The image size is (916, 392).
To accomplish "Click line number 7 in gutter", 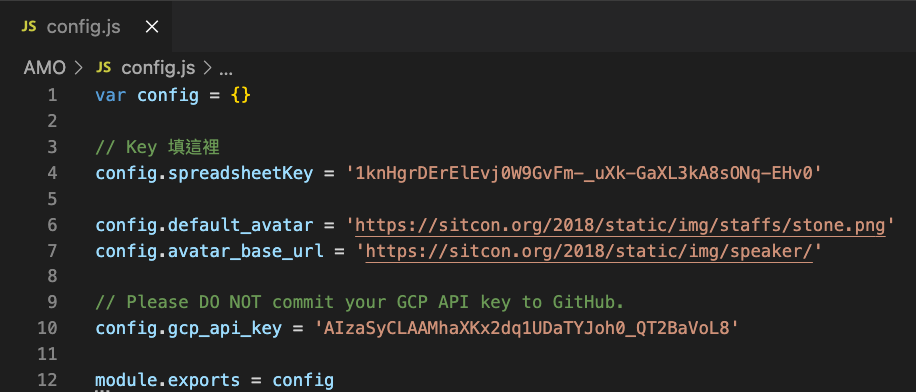I will pyautogui.click(x=53, y=251).
